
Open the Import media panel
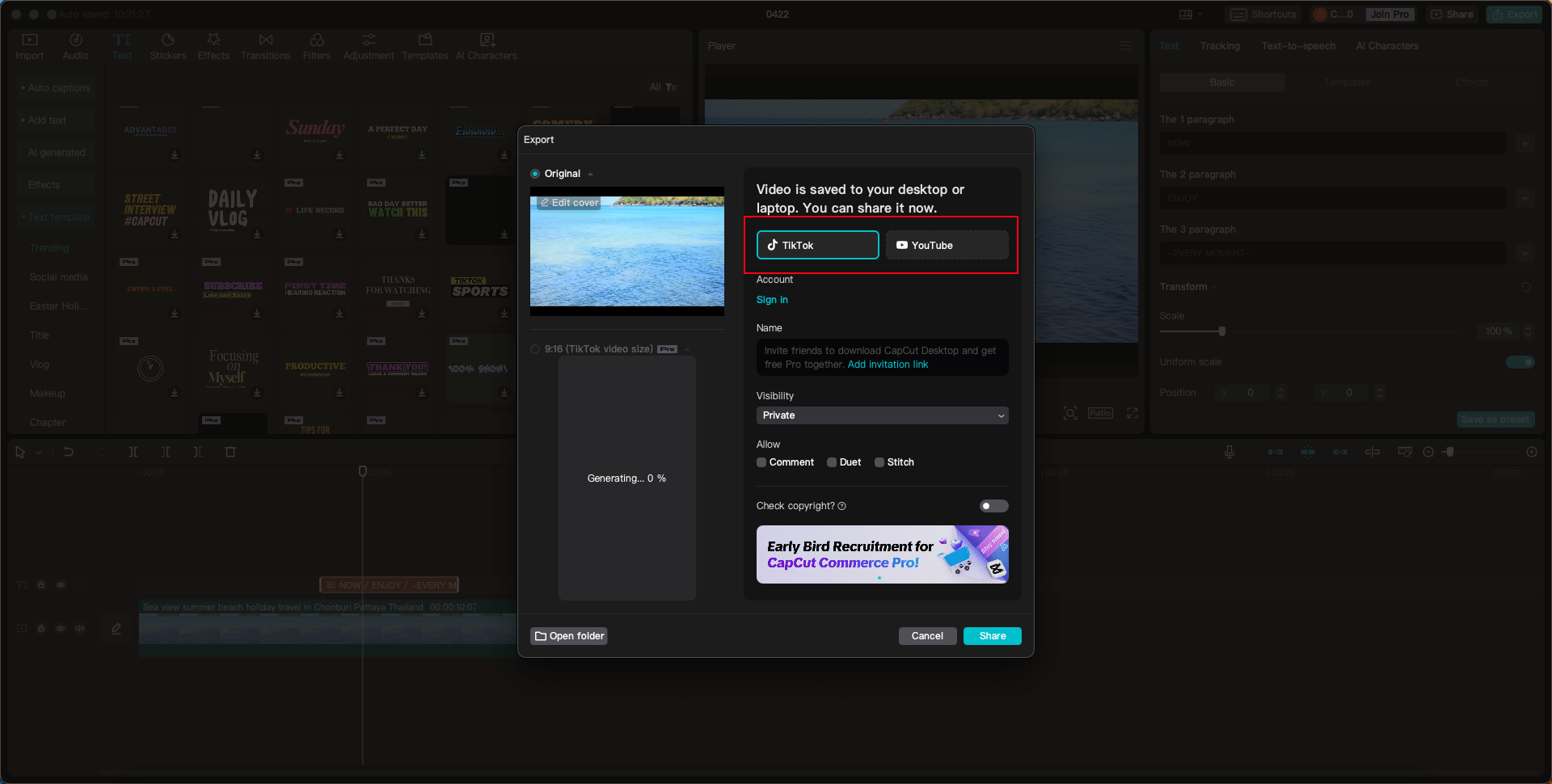point(29,46)
